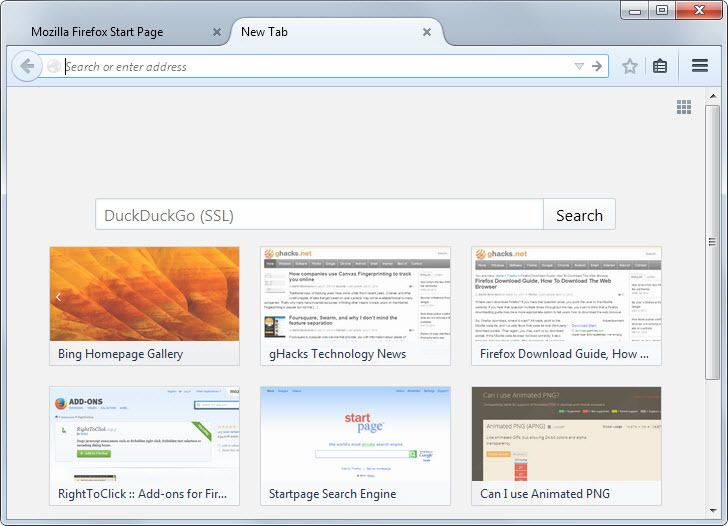Click the gHacks Technology News title text

(x=338, y=354)
